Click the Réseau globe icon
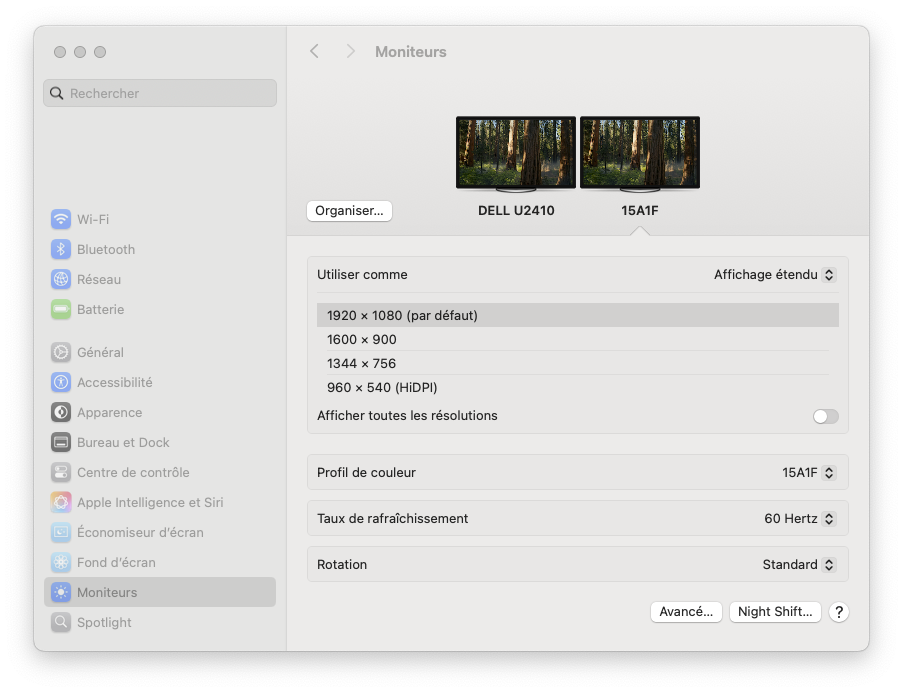 click(61, 279)
